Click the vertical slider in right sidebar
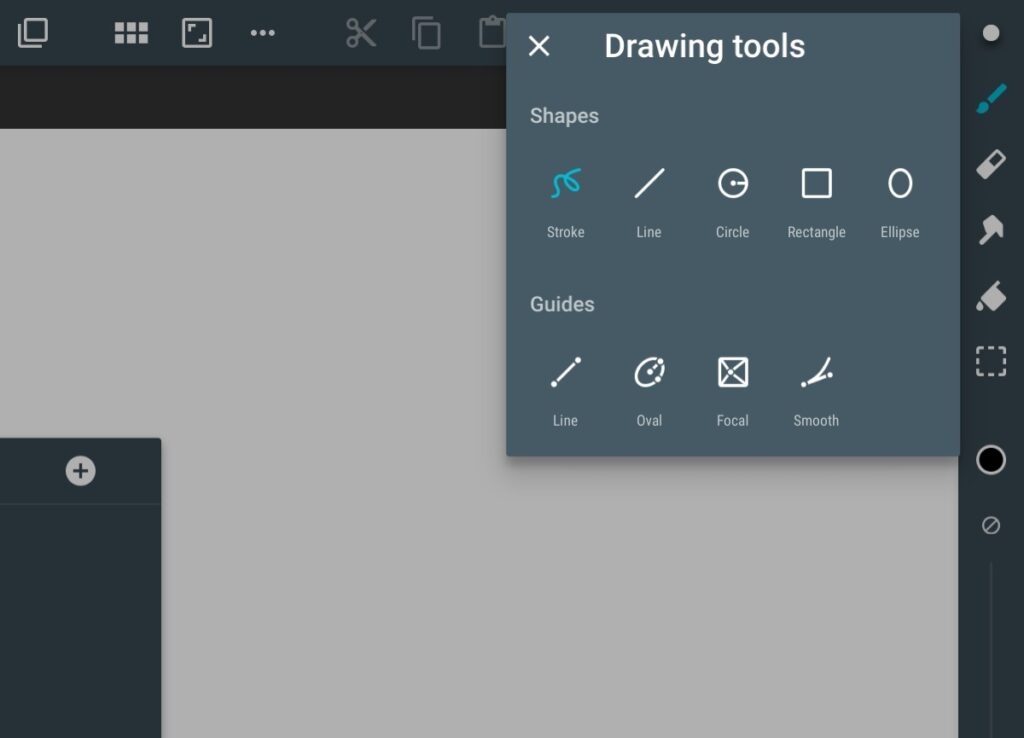 click(x=991, y=650)
